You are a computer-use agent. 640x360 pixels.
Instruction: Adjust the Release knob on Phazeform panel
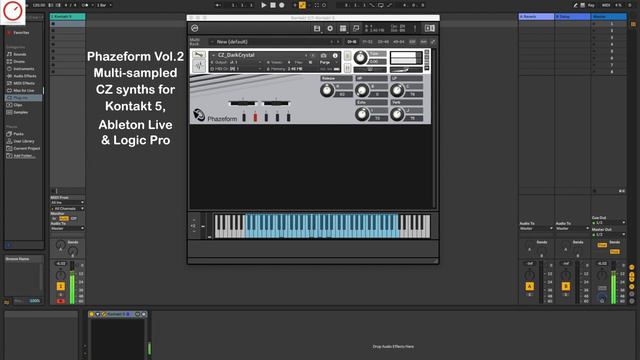click(327, 90)
